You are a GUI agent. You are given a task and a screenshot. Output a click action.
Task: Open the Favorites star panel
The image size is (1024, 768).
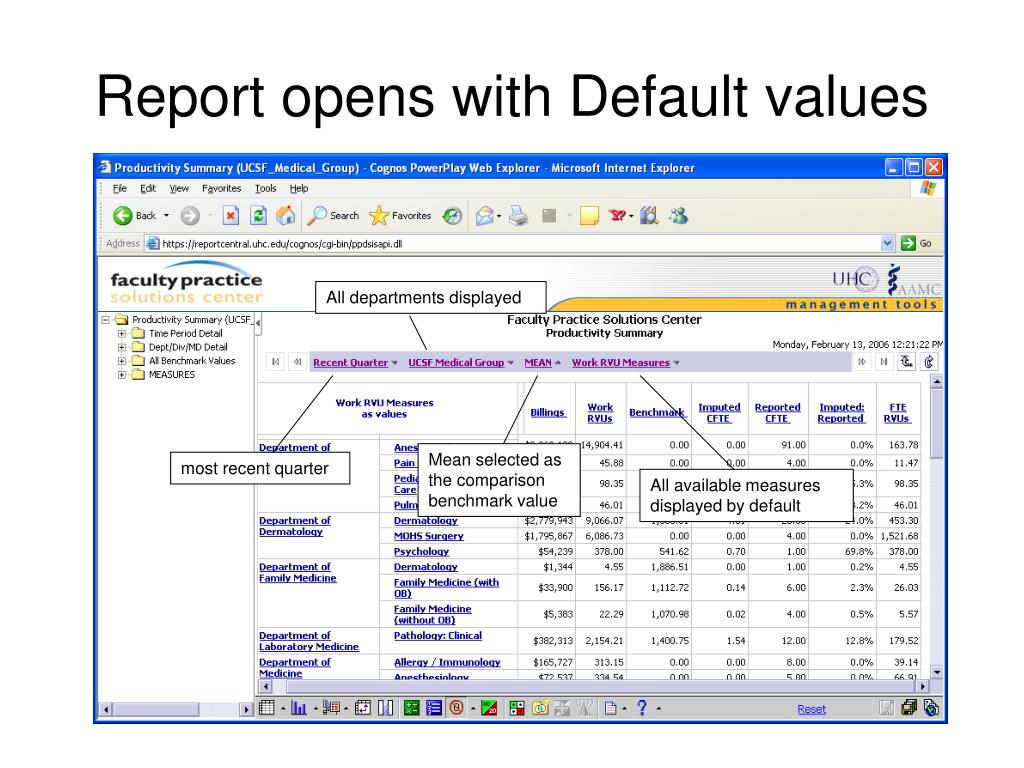pyautogui.click(x=400, y=216)
